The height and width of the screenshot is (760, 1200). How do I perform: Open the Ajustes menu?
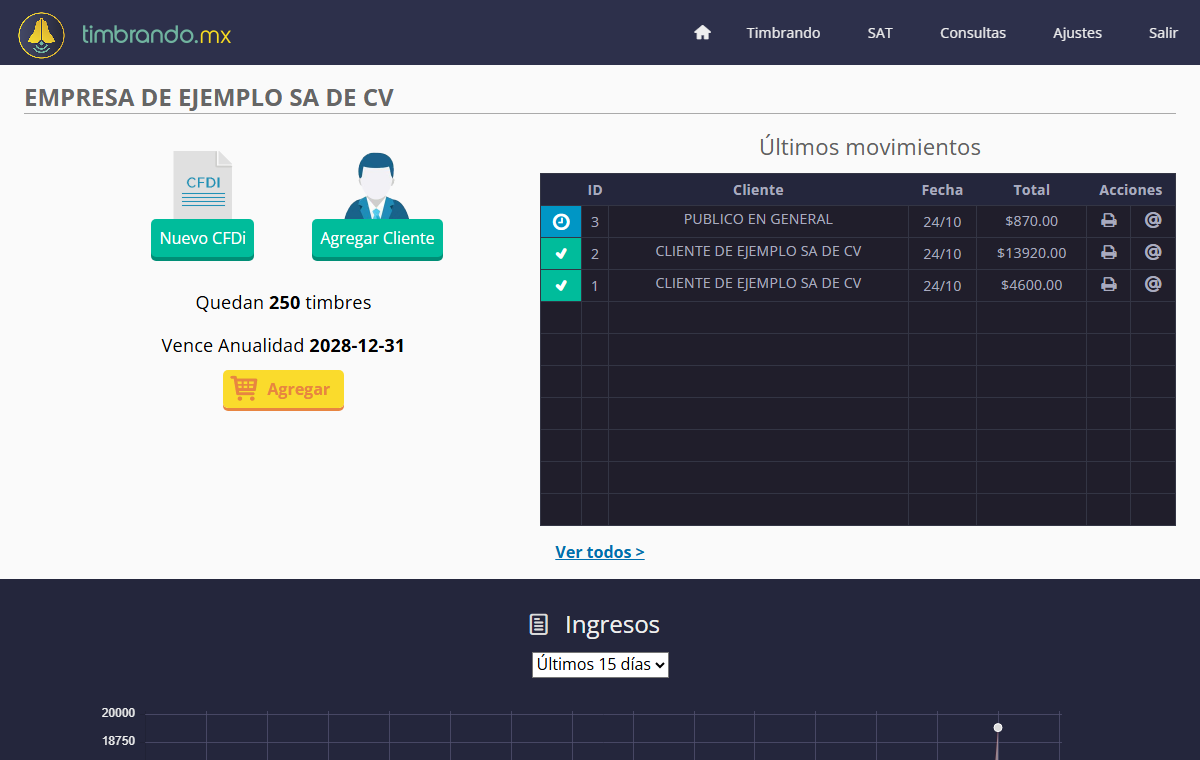(1077, 33)
